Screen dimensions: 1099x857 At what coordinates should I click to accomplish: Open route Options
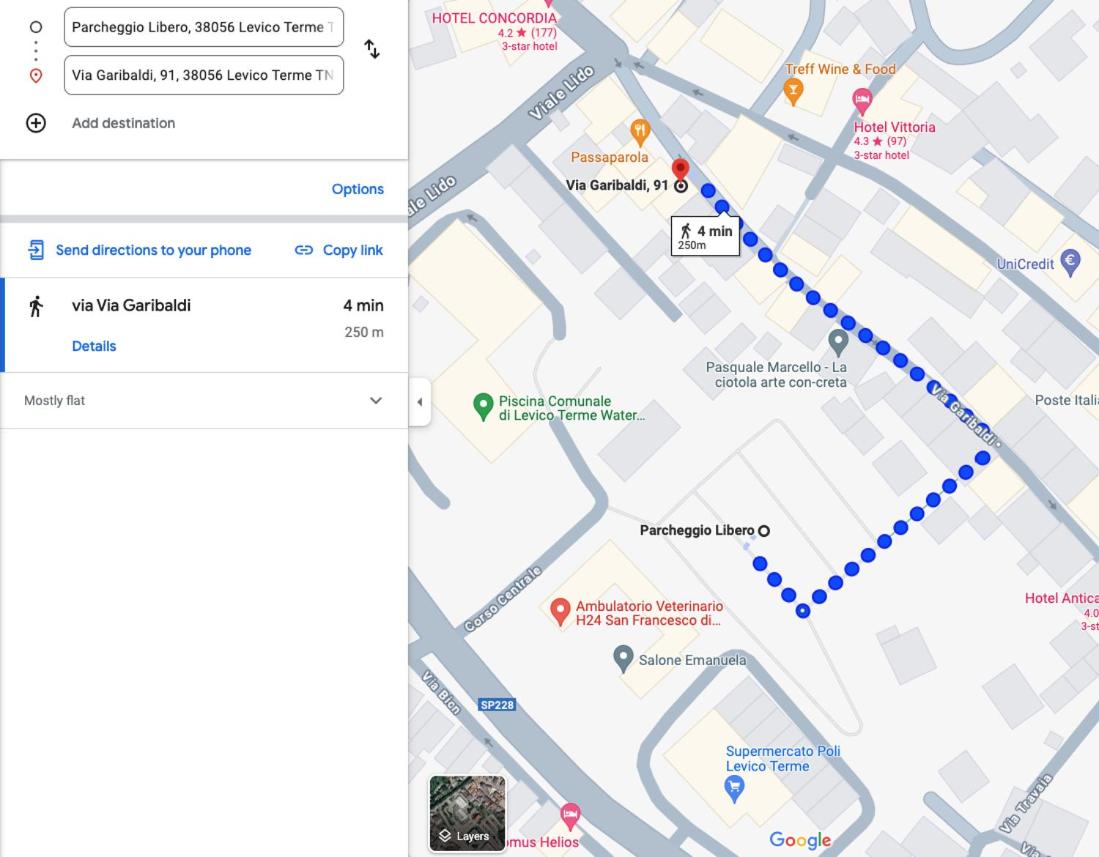tap(357, 189)
